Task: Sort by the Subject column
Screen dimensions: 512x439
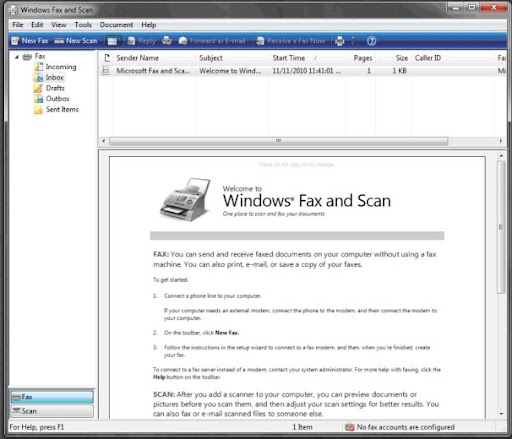Action: tap(232, 58)
